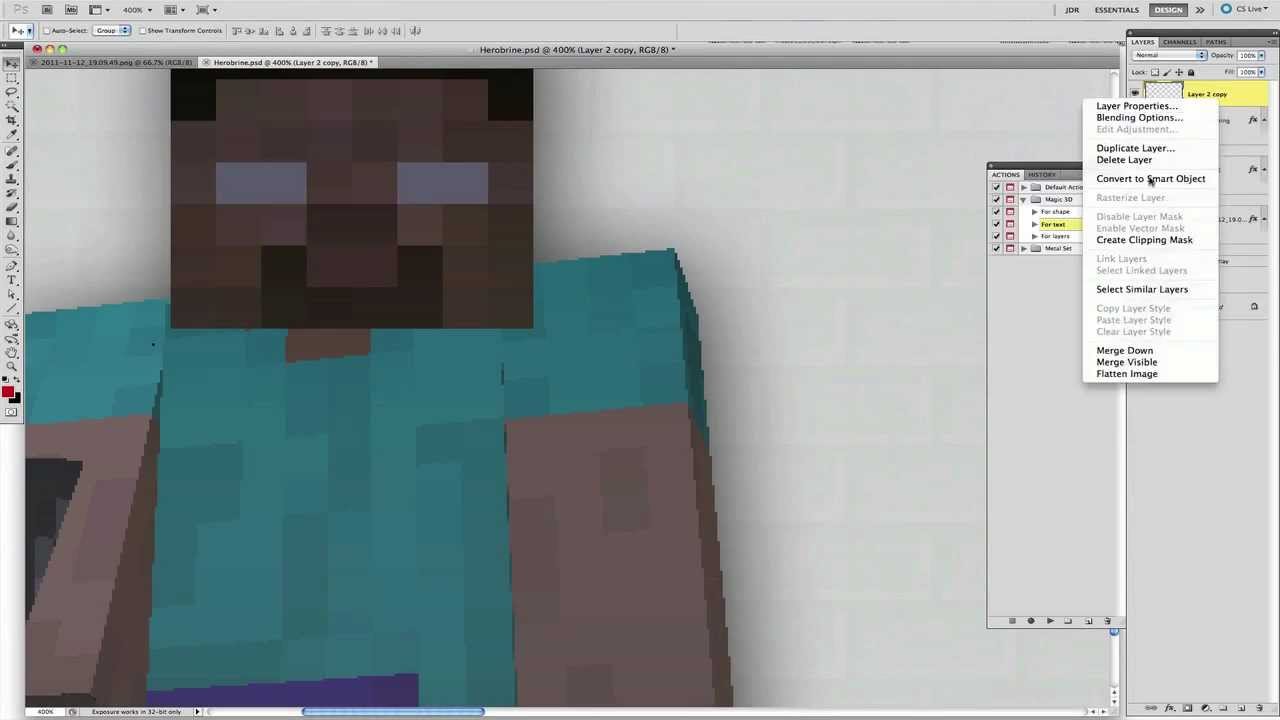This screenshot has height=720, width=1280.
Task: Select the Move tool in toolbox
Action: pos(11,63)
